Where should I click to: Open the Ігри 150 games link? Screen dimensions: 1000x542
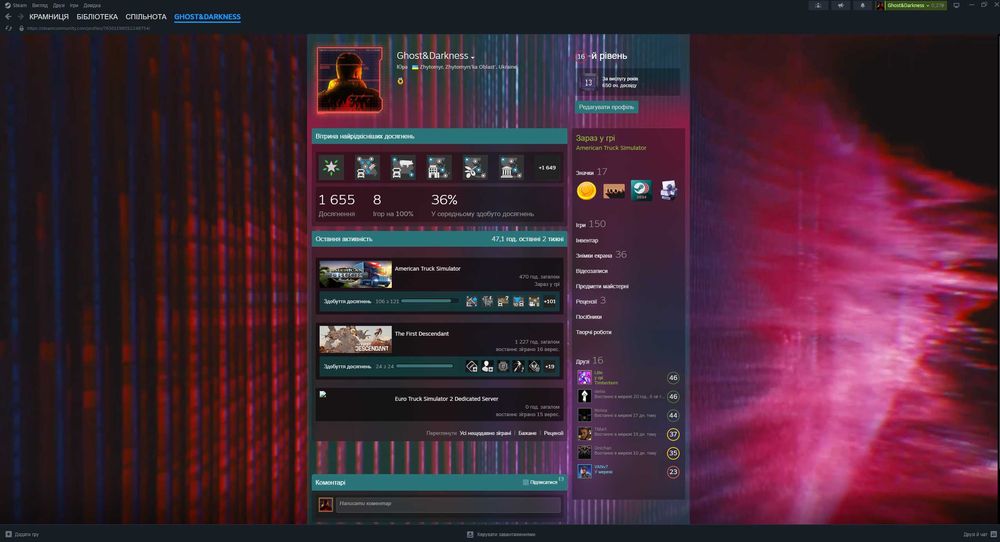pyautogui.click(x=591, y=224)
